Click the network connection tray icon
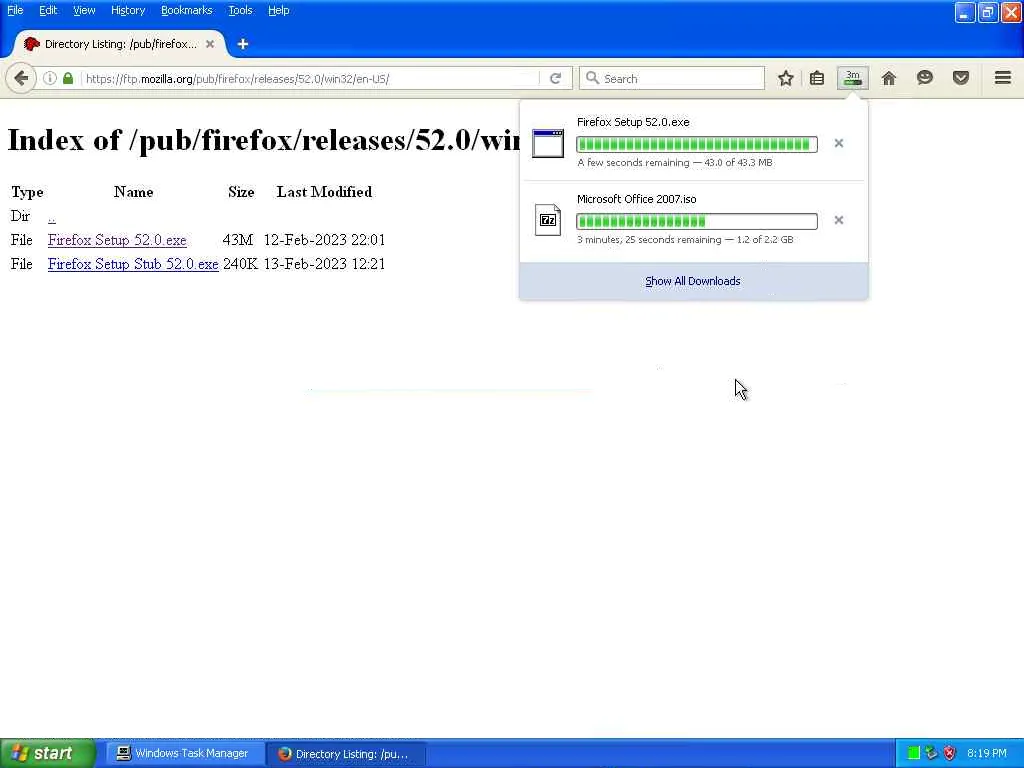Image resolution: width=1024 pixels, height=768 pixels. pyautogui.click(x=931, y=754)
